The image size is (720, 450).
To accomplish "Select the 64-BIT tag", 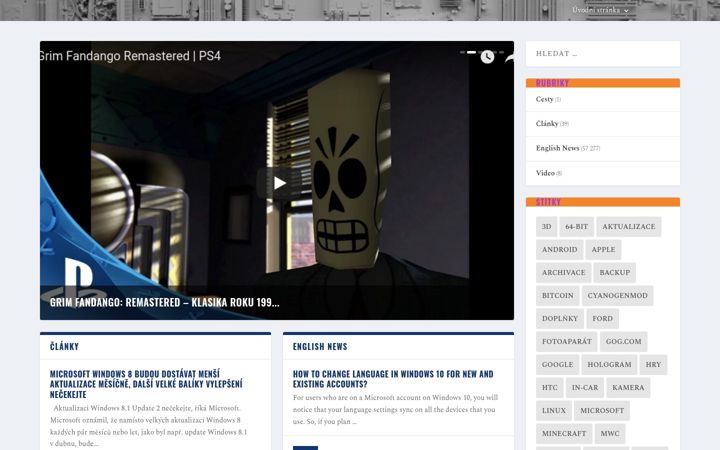I will tap(576, 226).
